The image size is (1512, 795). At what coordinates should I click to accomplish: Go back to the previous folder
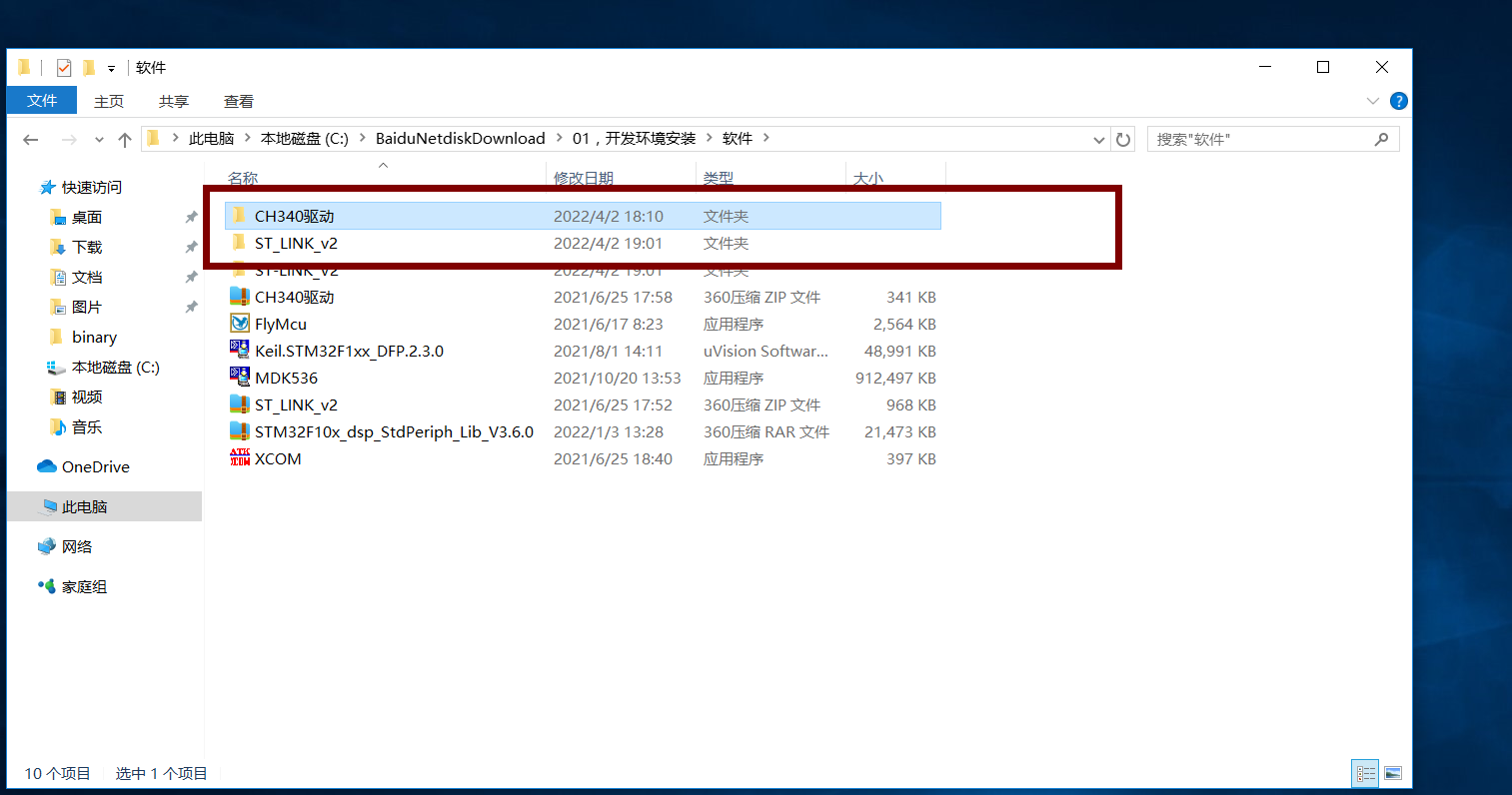pyautogui.click(x=31, y=140)
